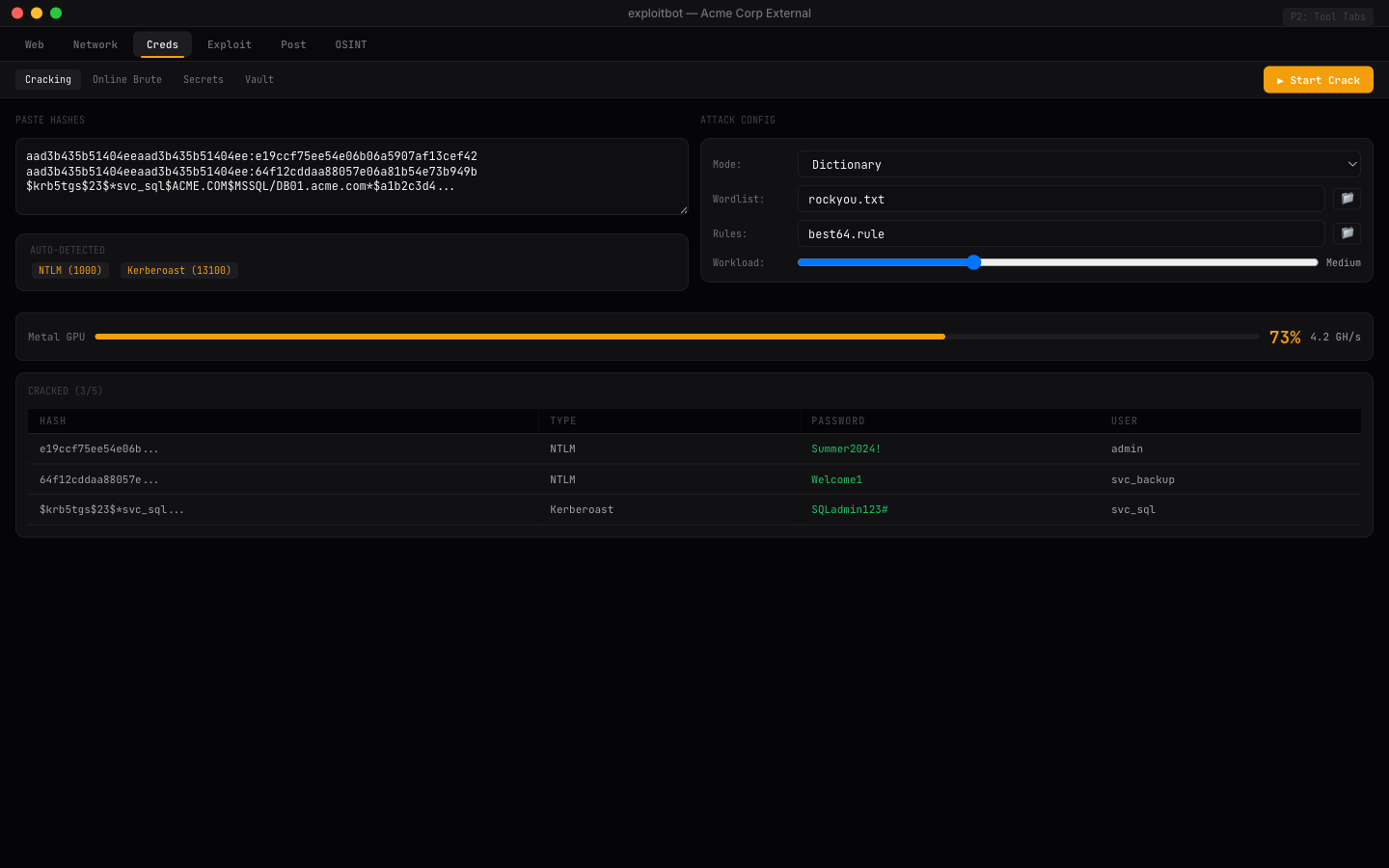The image size is (1389, 868).
Task: Click the Metal GPU label
Action: pos(56,337)
